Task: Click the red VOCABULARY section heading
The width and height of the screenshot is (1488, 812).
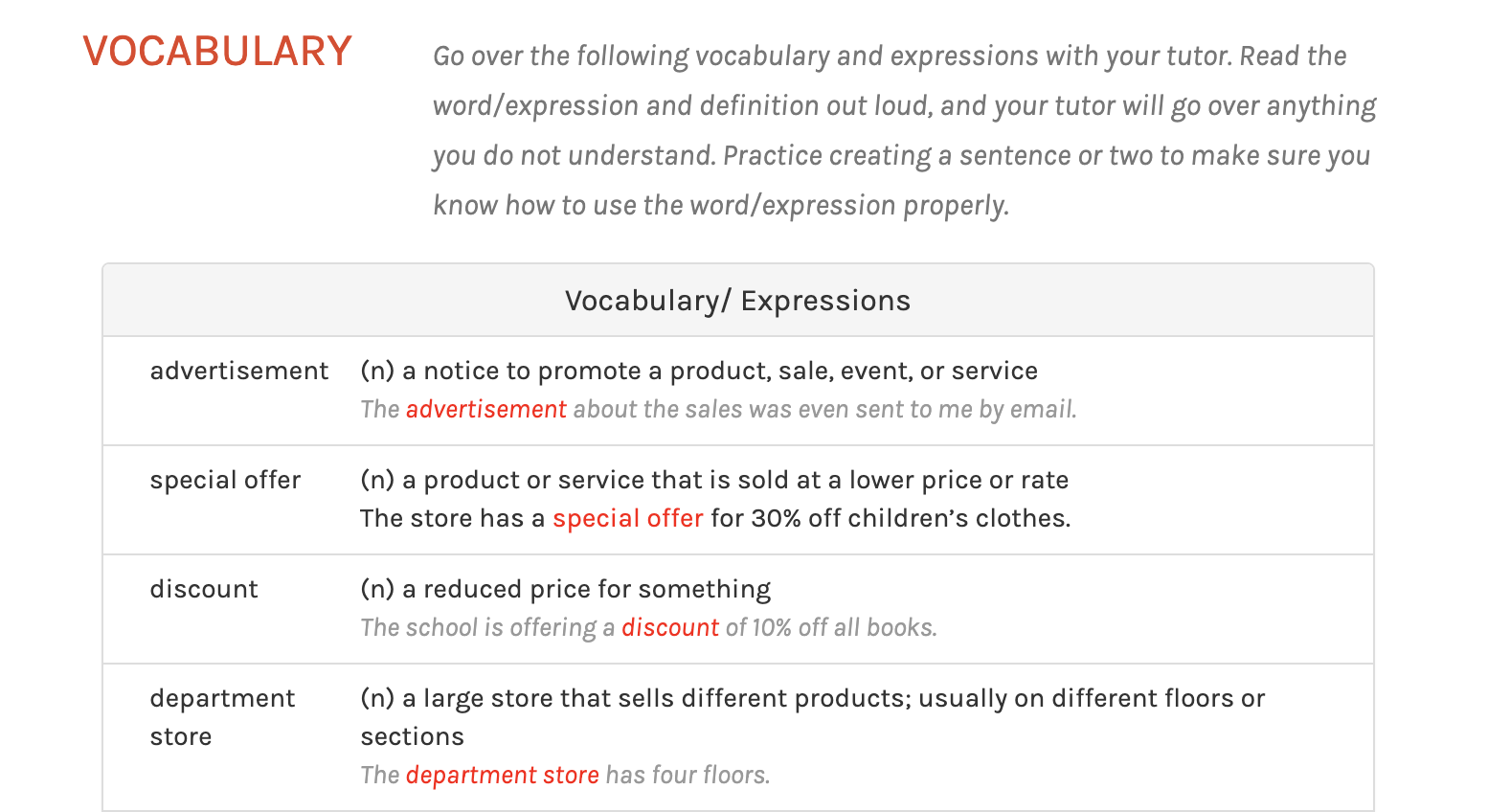Action: (217, 52)
